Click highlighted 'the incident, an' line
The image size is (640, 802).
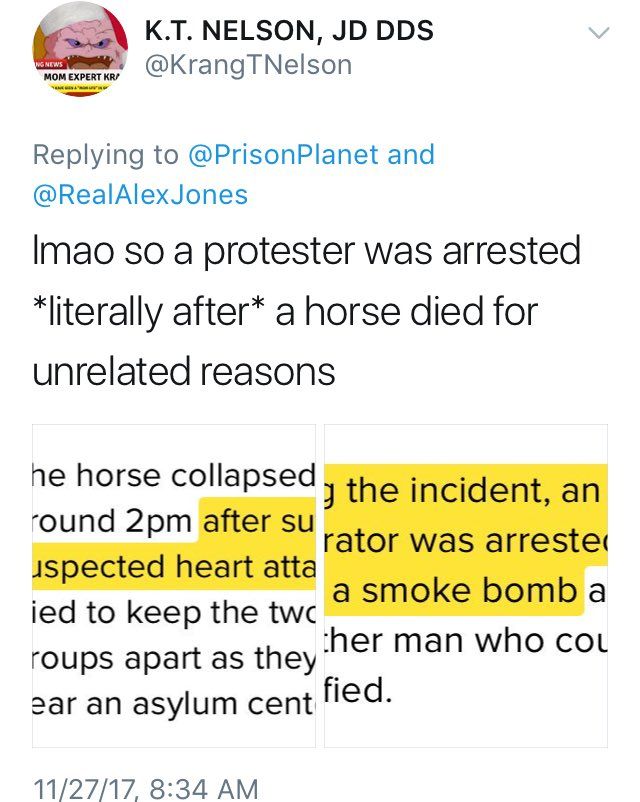click(x=465, y=491)
